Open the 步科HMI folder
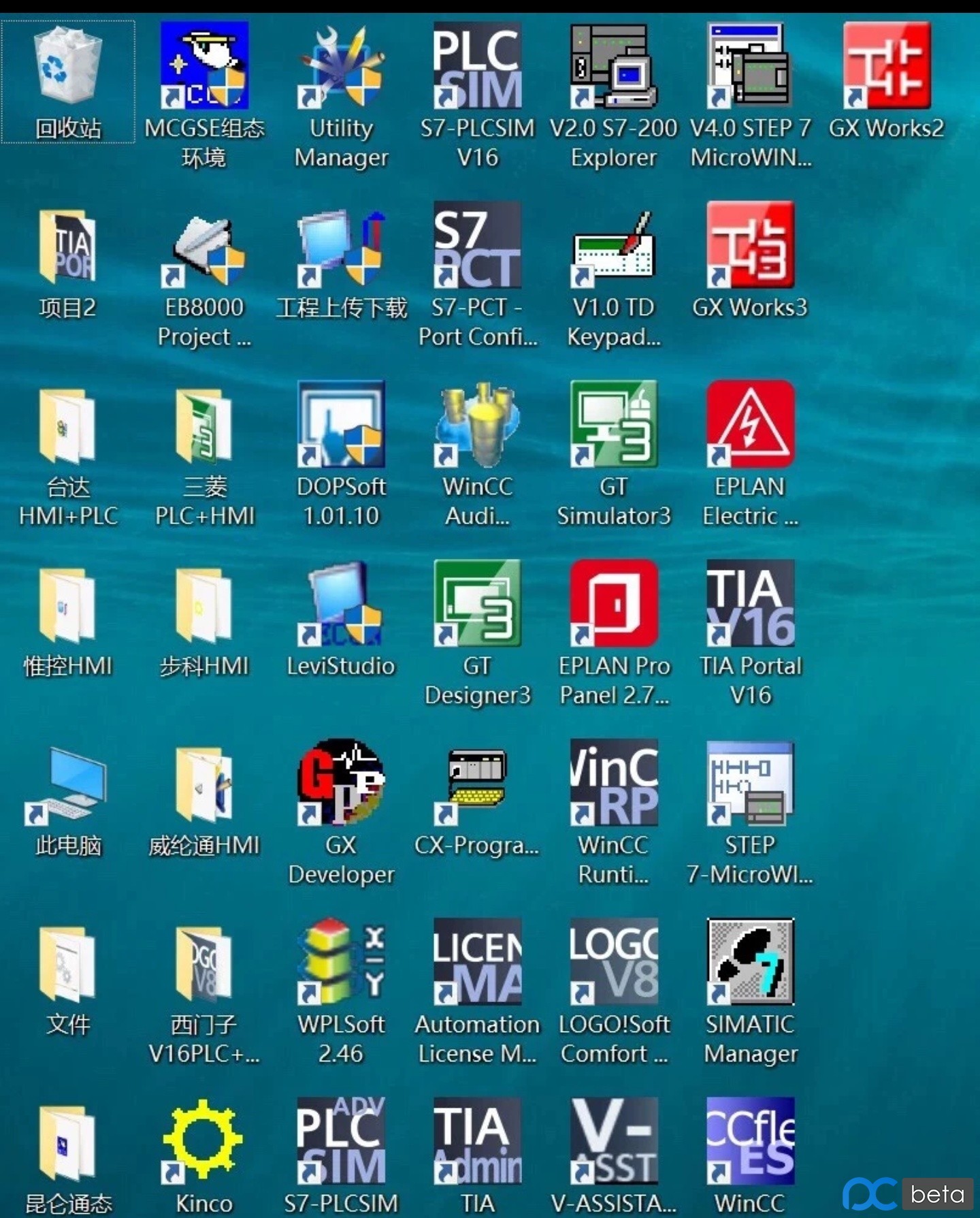 pos(204,605)
